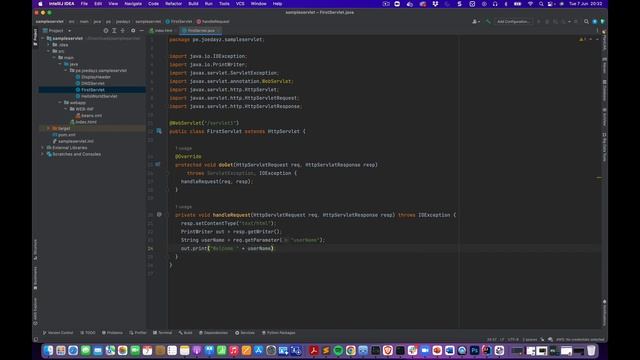Viewport: 640px width, 360px height.
Task: Click the doGet override gutter icon
Action: [158, 164]
